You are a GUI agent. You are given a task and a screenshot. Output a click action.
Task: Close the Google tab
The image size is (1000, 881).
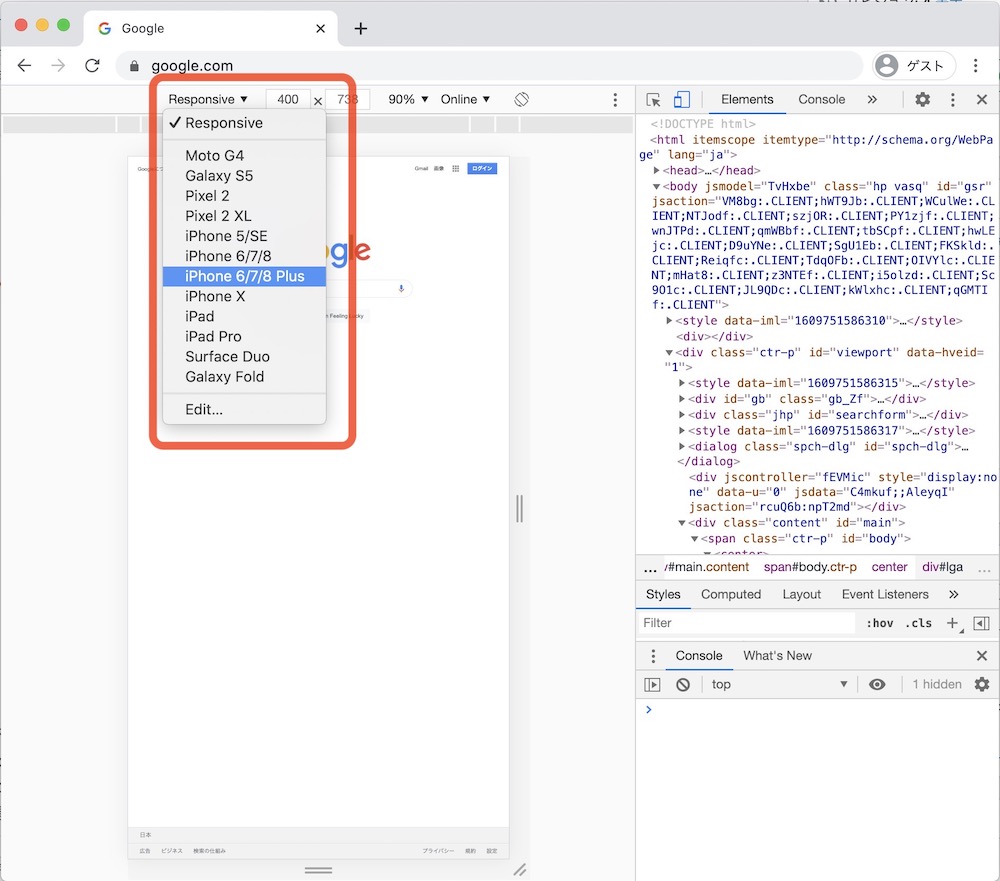(320, 29)
